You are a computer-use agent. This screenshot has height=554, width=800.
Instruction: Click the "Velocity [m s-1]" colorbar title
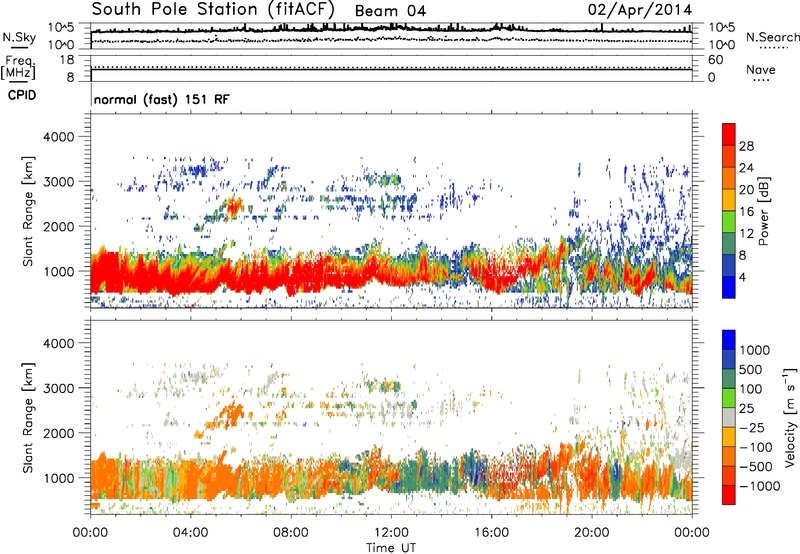tap(790, 417)
